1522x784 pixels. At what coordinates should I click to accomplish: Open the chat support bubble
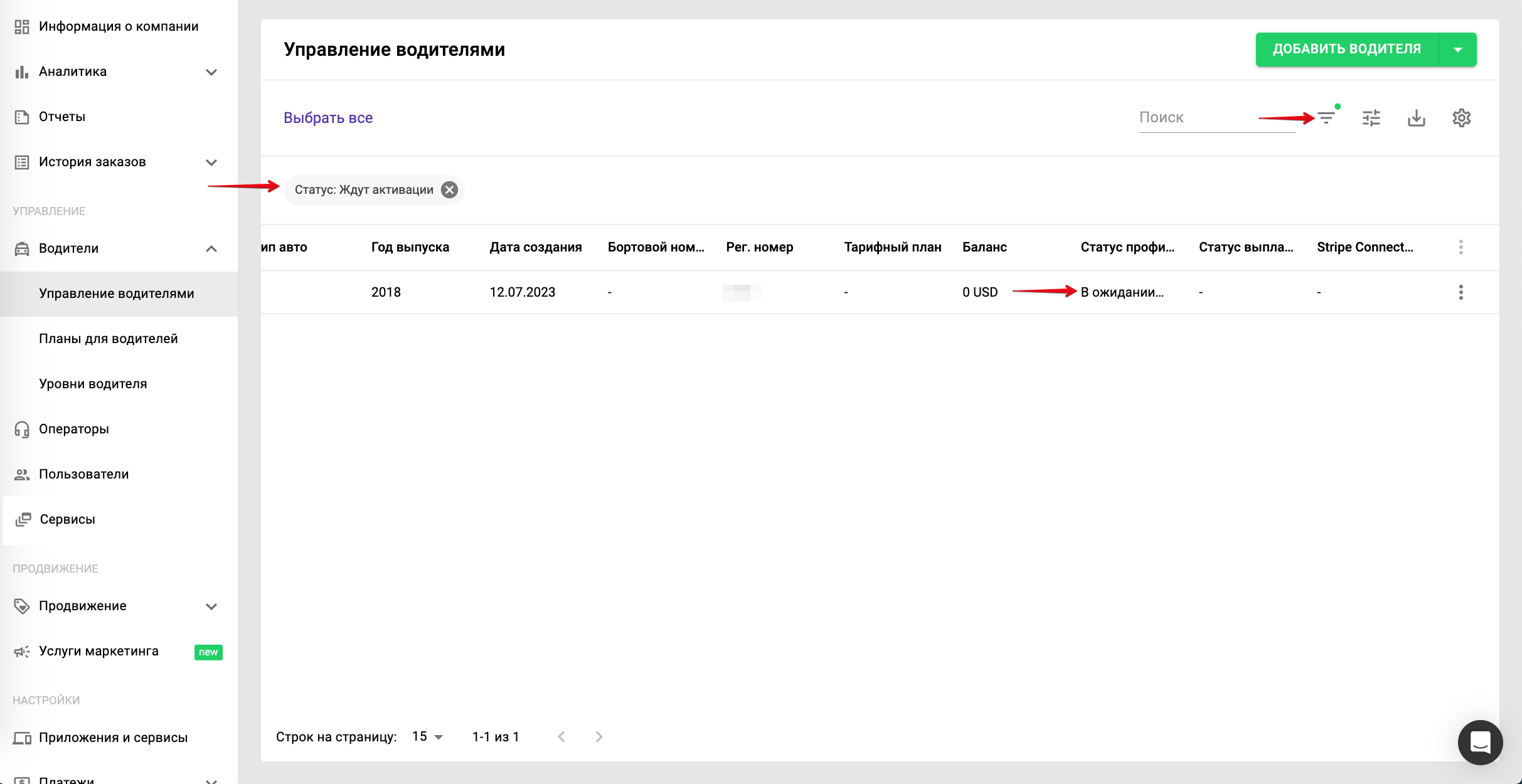point(1480,742)
